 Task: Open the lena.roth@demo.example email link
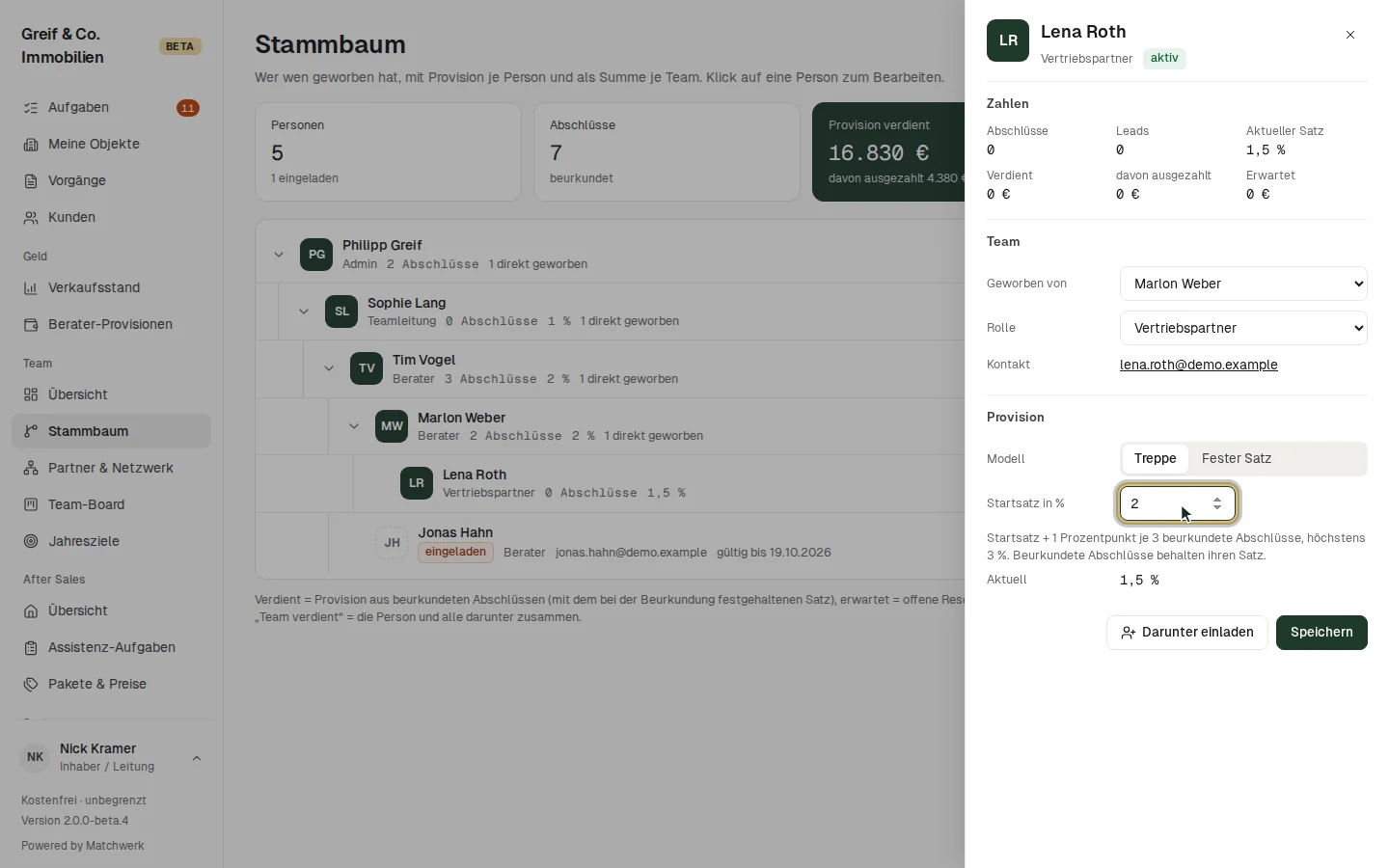pos(1199,365)
